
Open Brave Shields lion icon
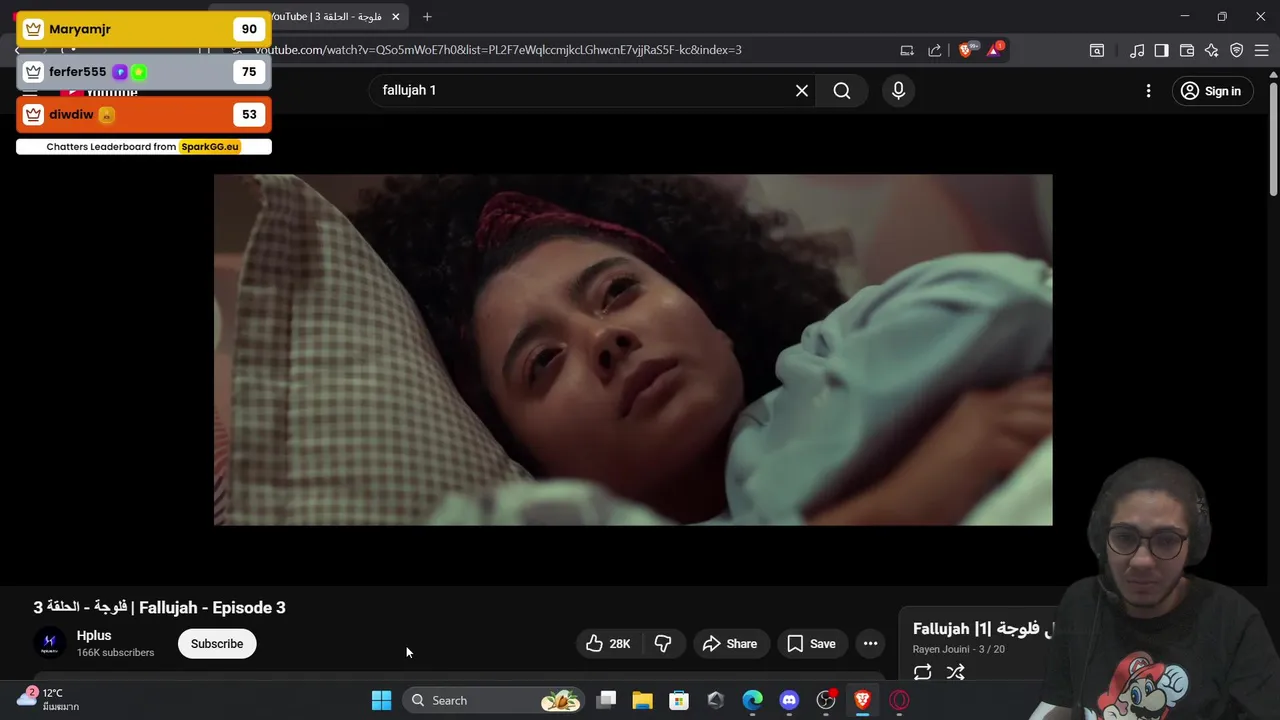965,50
